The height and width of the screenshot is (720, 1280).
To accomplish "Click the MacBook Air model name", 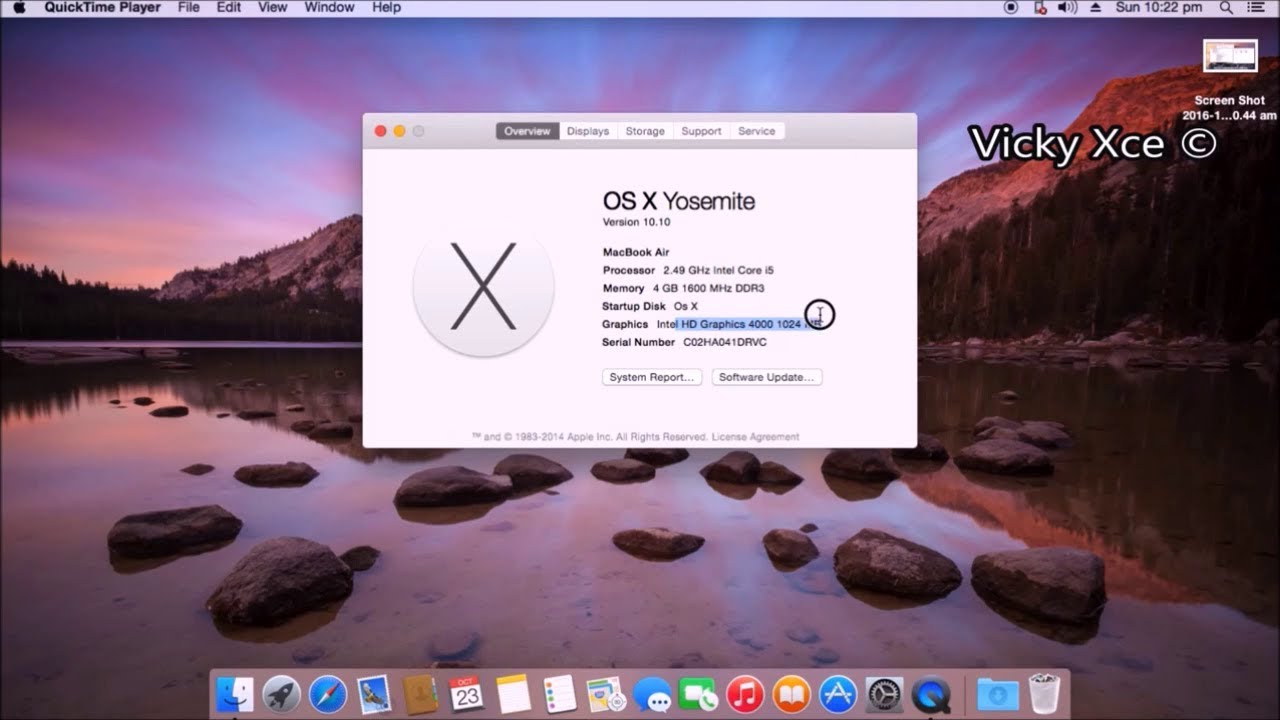I will click(x=636, y=252).
